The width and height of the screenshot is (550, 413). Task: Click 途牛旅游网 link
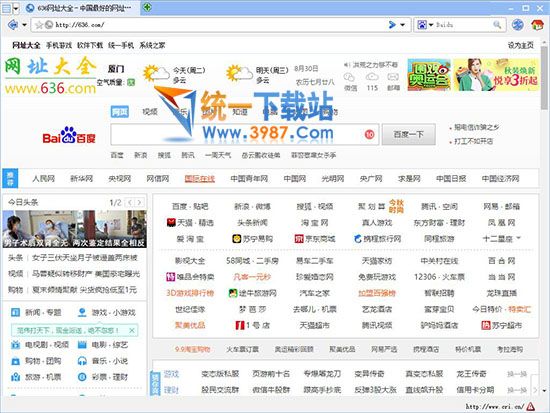pyautogui.click(x=253, y=293)
